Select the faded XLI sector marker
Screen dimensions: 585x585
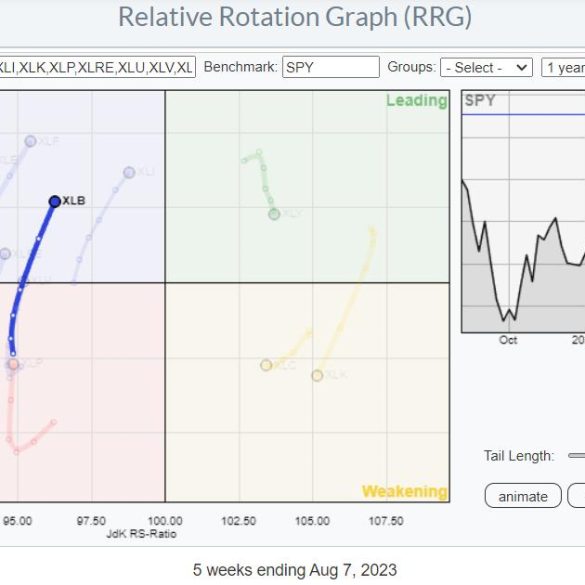pyautogui.click(x=129, y=172)
